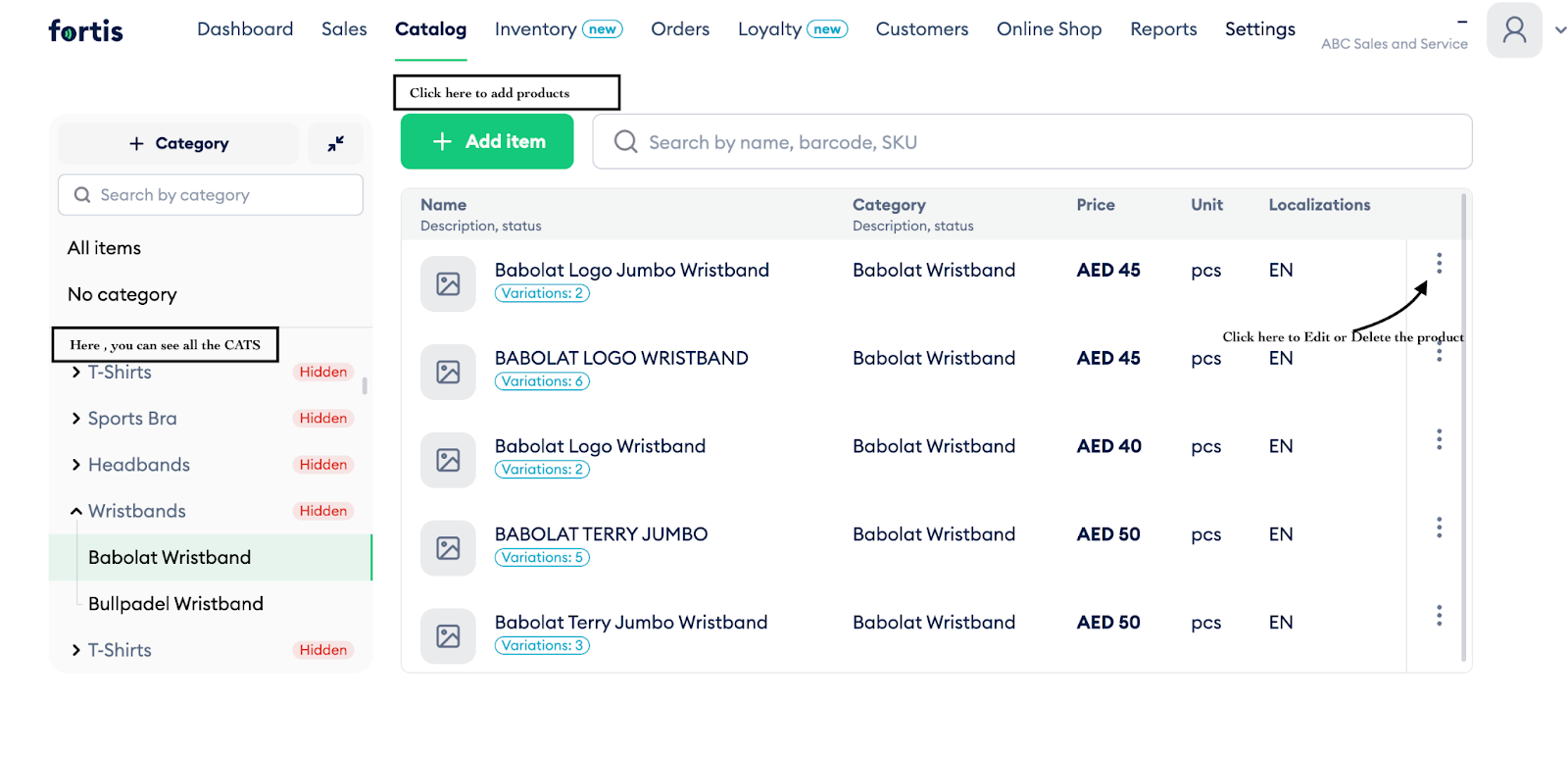Click Hidden badge on Headbands
This screenshot has width=1568, height=757.
coord(323,465)
